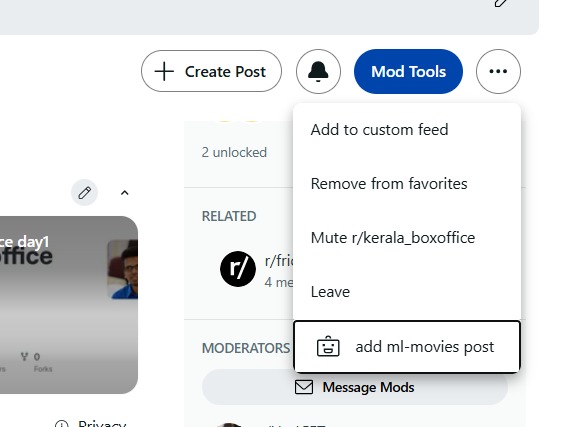This screenshot has height=427, width=576.
Task: Click the 2 unlocked achievements text
Action: [x=234, y=152]
